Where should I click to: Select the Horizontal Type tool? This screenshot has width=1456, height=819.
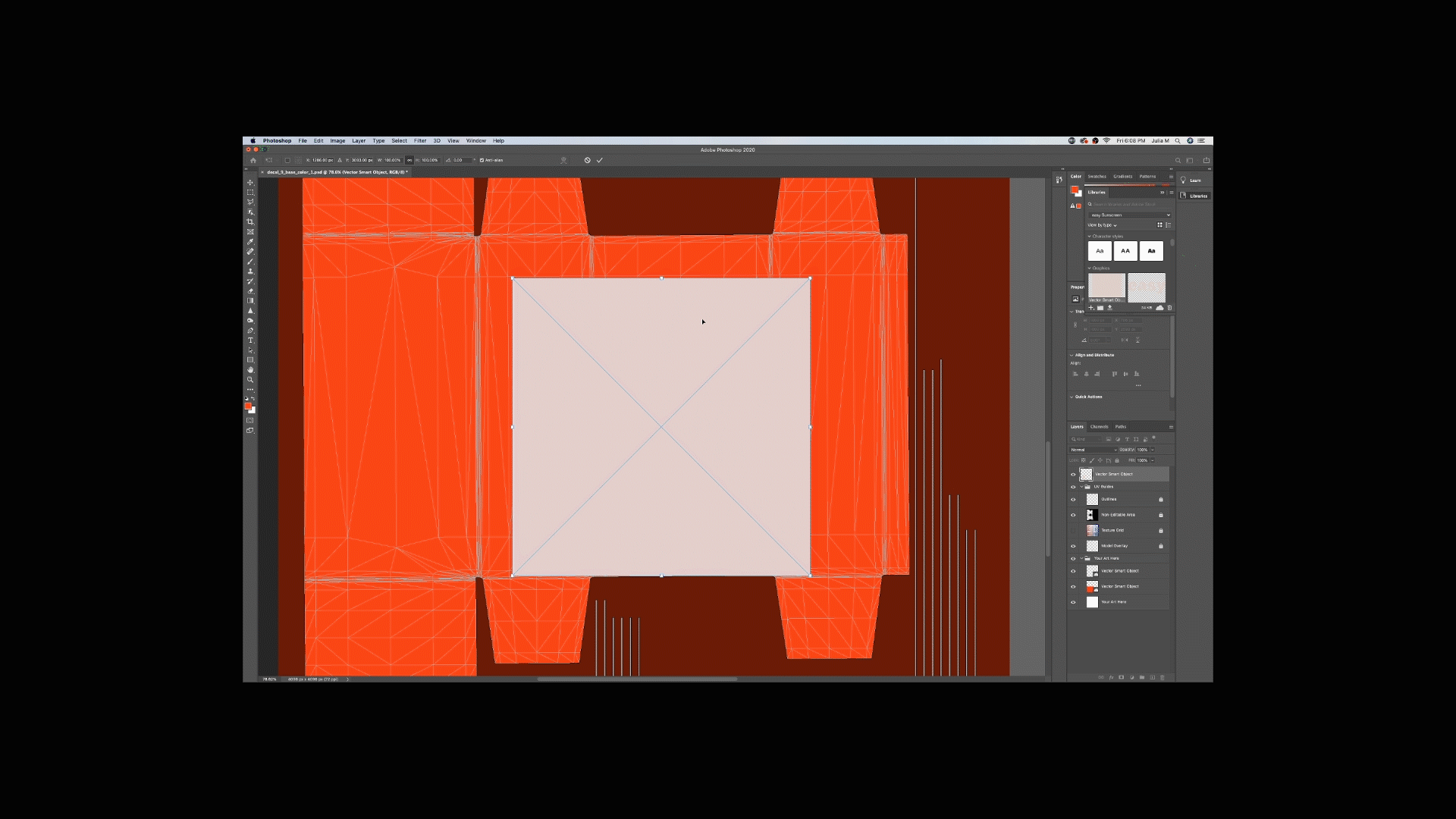click(250, 340)
